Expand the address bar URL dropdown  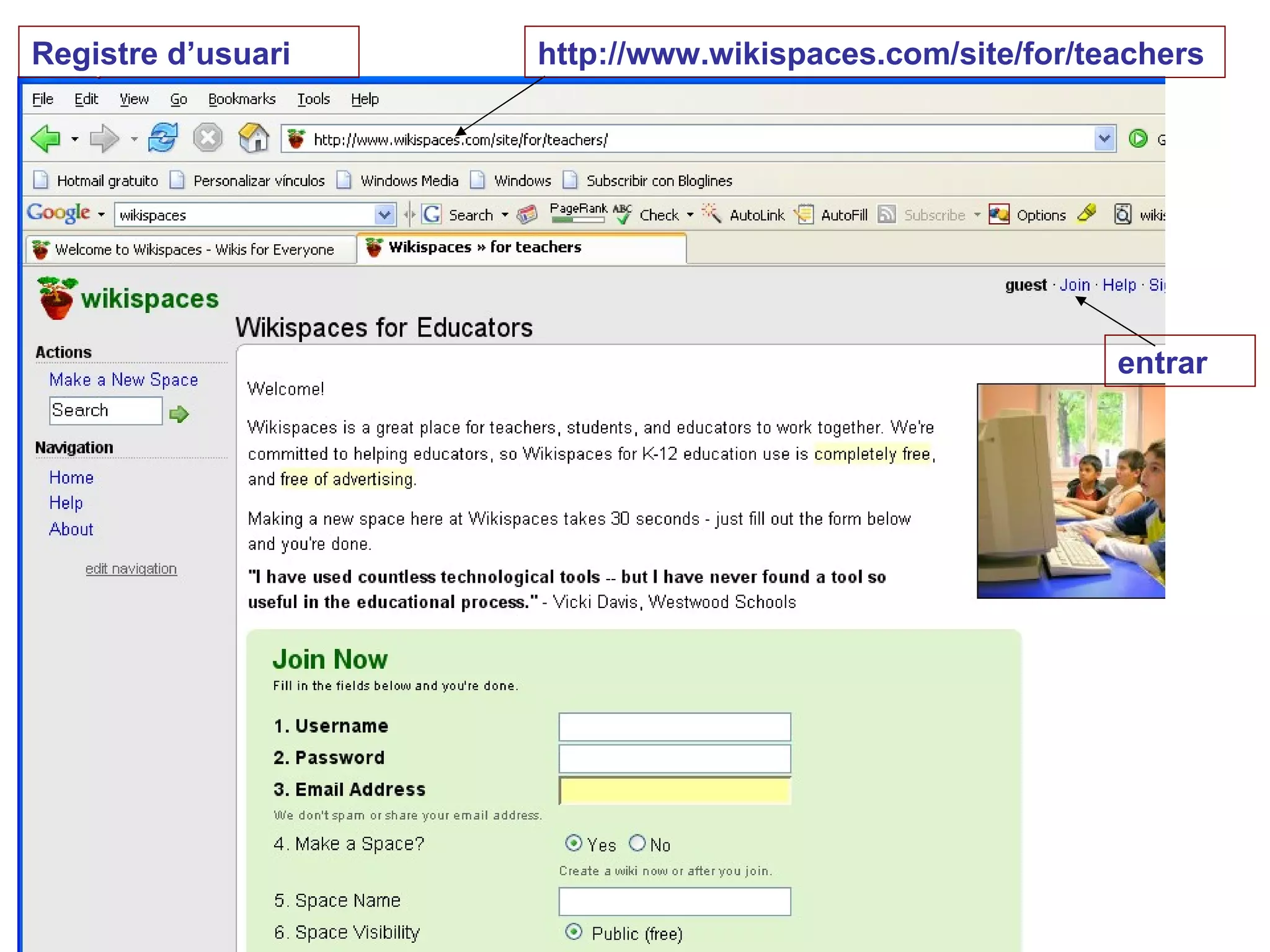tap(1104, 139)
